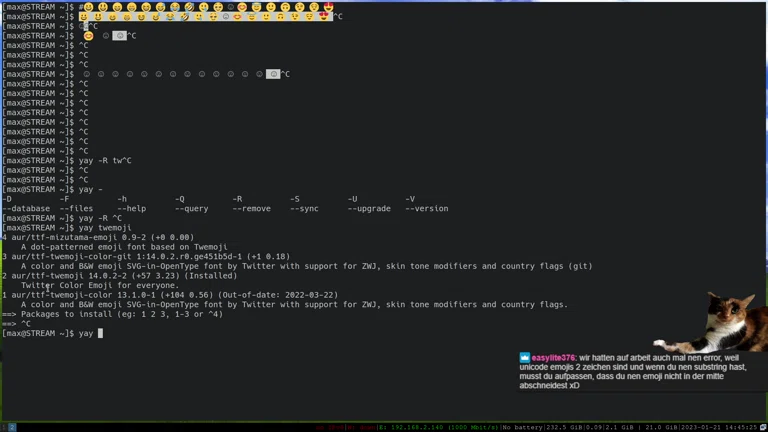Screen dimensions: 768x432
Task: Click 'Twitter Color Emoji for everyone.' description
Action: (x=100, y=285)
